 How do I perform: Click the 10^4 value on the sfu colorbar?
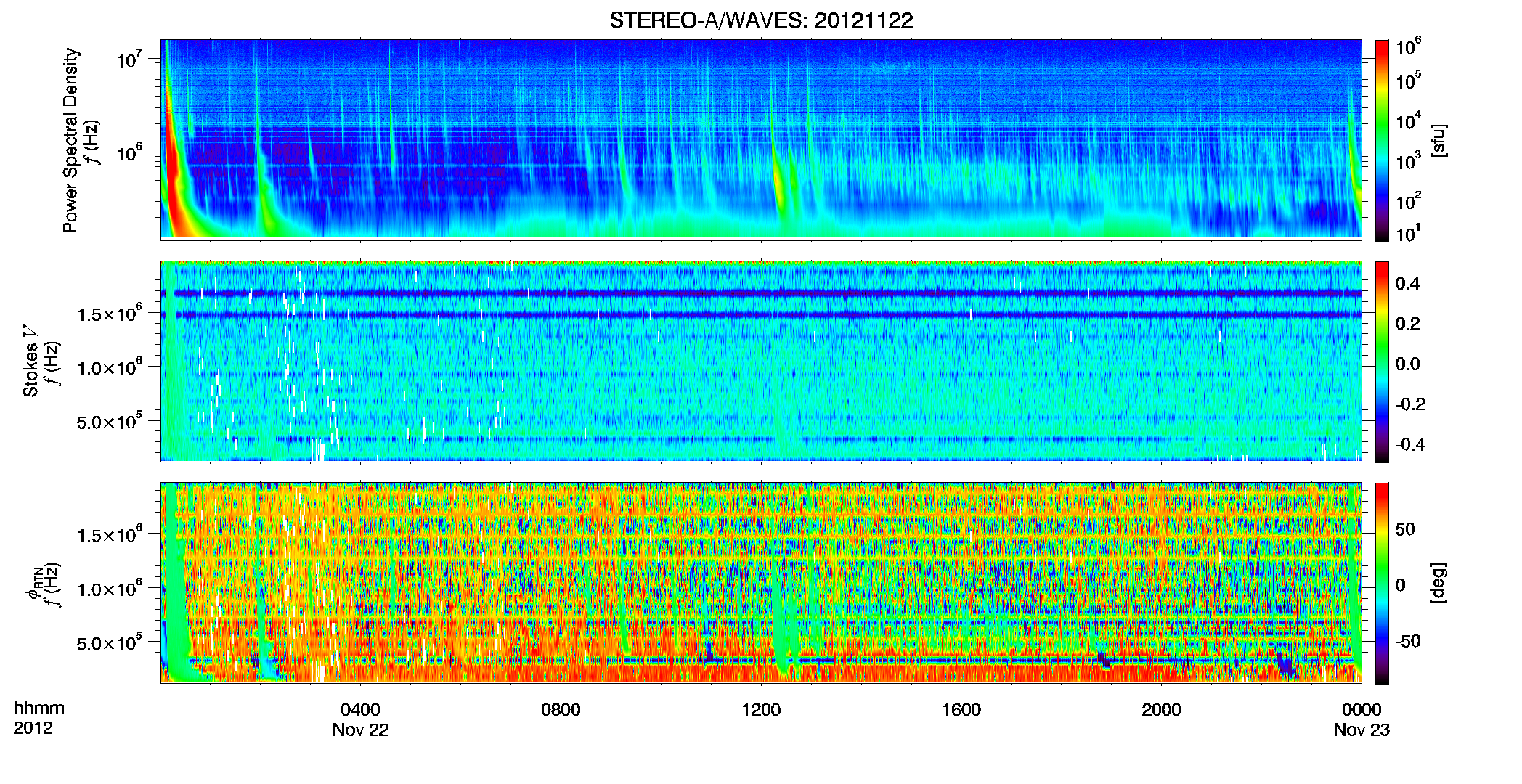tap(1408, 121)
